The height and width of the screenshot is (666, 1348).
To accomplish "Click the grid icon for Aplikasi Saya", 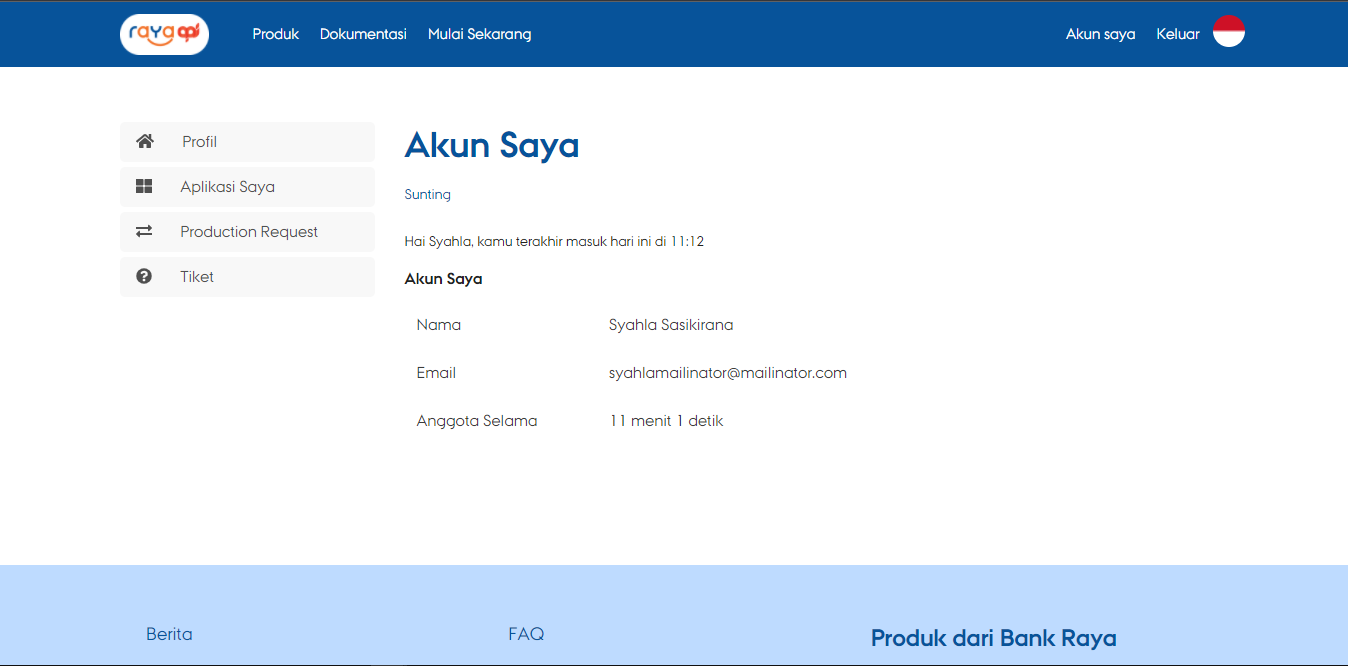I will [144, 186].
